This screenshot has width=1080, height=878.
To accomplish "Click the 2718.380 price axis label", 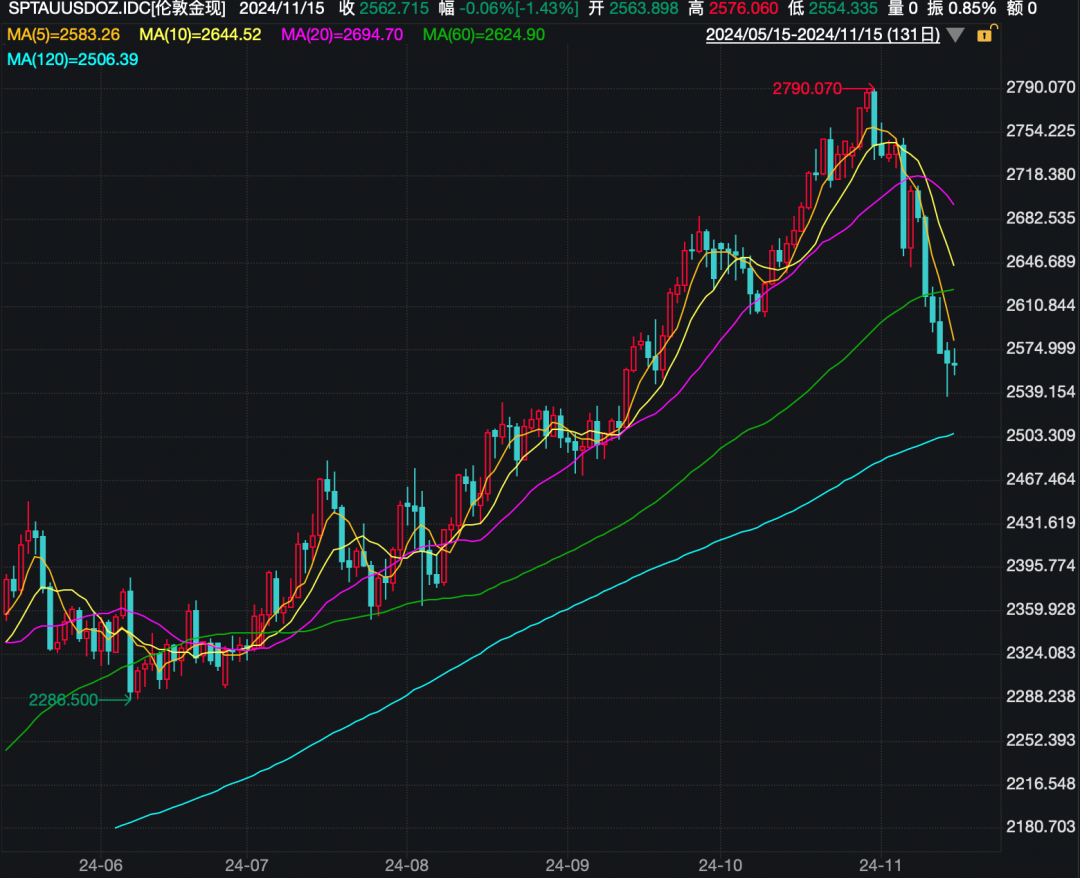I will pyautogui.click(x=1040, y=174).
